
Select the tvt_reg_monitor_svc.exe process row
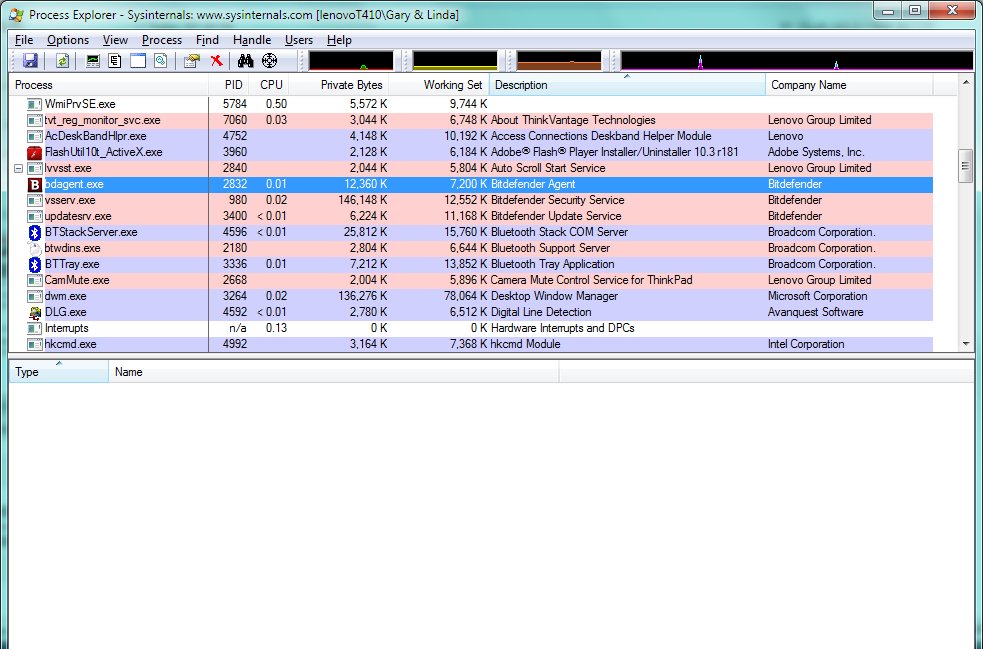(471, 120)
